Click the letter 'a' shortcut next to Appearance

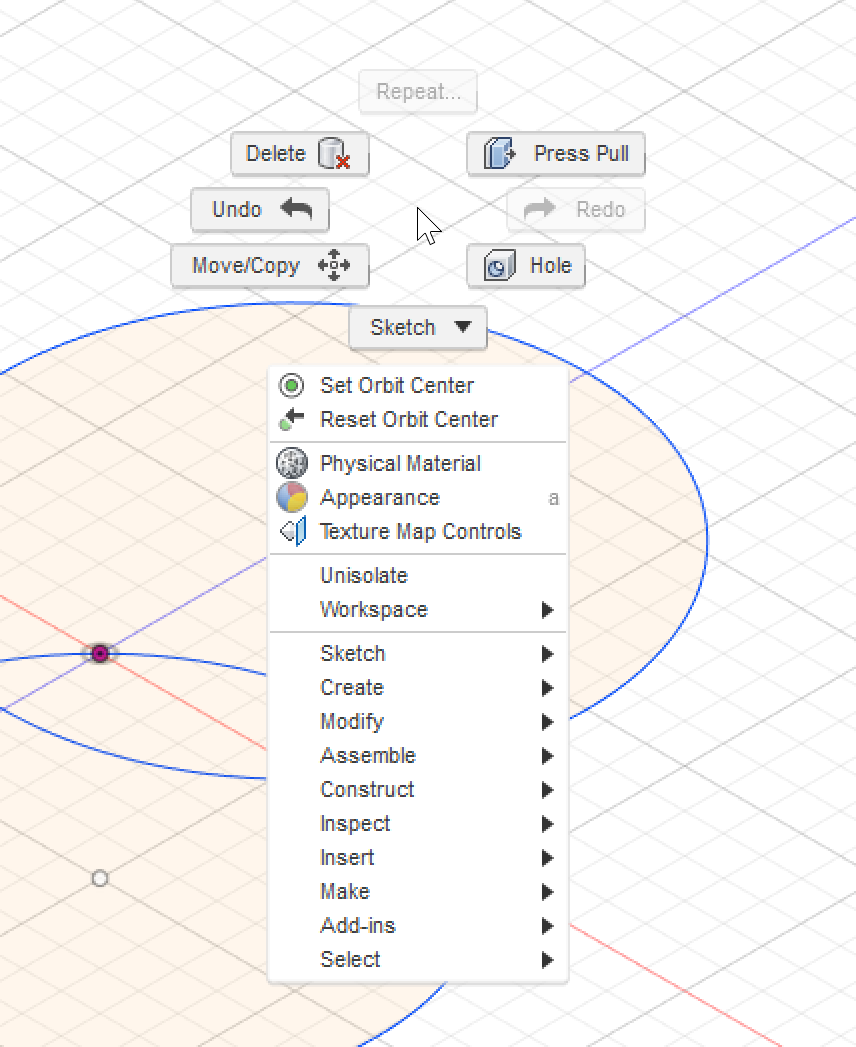click(x=554, y=498)
